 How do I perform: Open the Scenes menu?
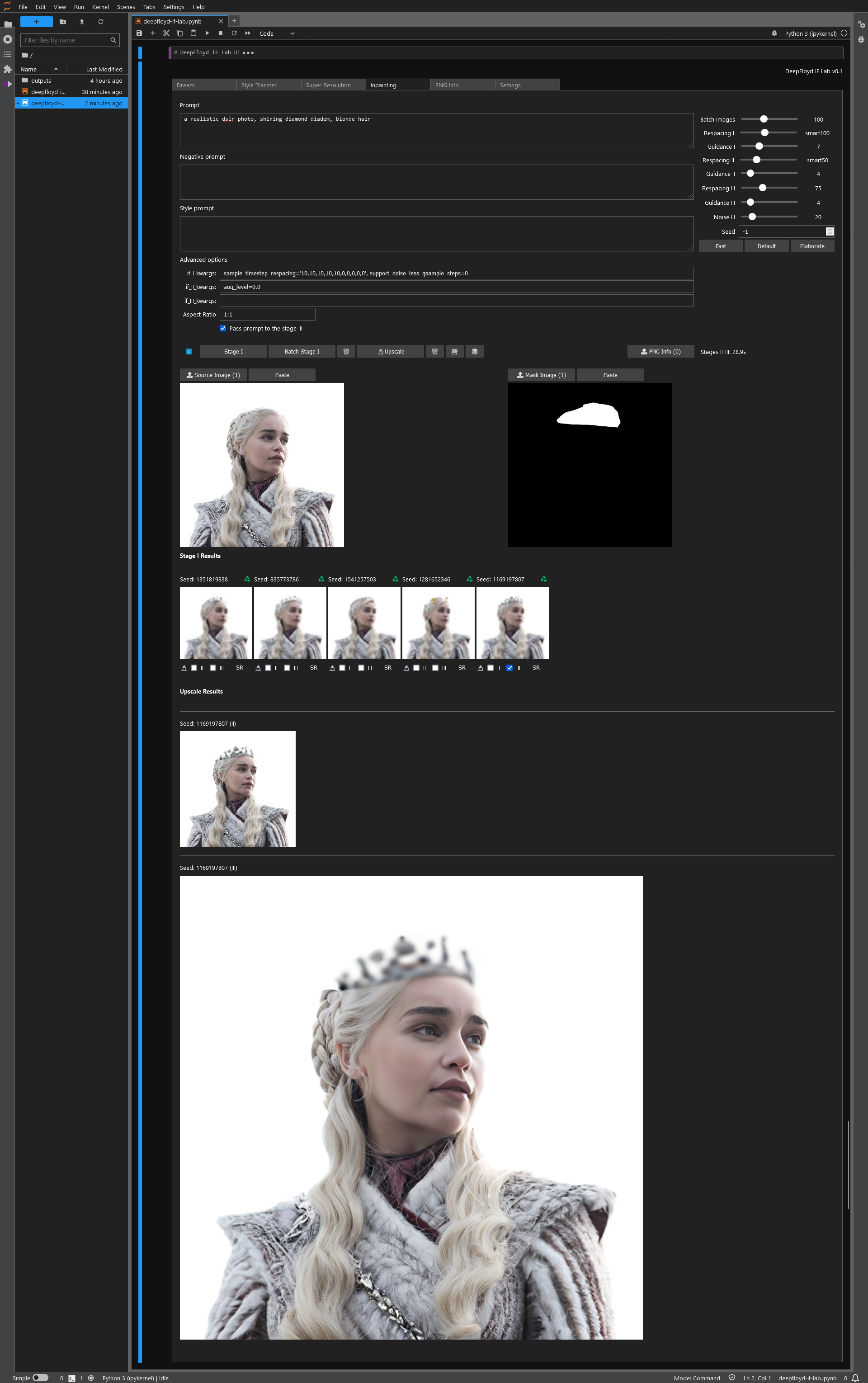[126, 7]
